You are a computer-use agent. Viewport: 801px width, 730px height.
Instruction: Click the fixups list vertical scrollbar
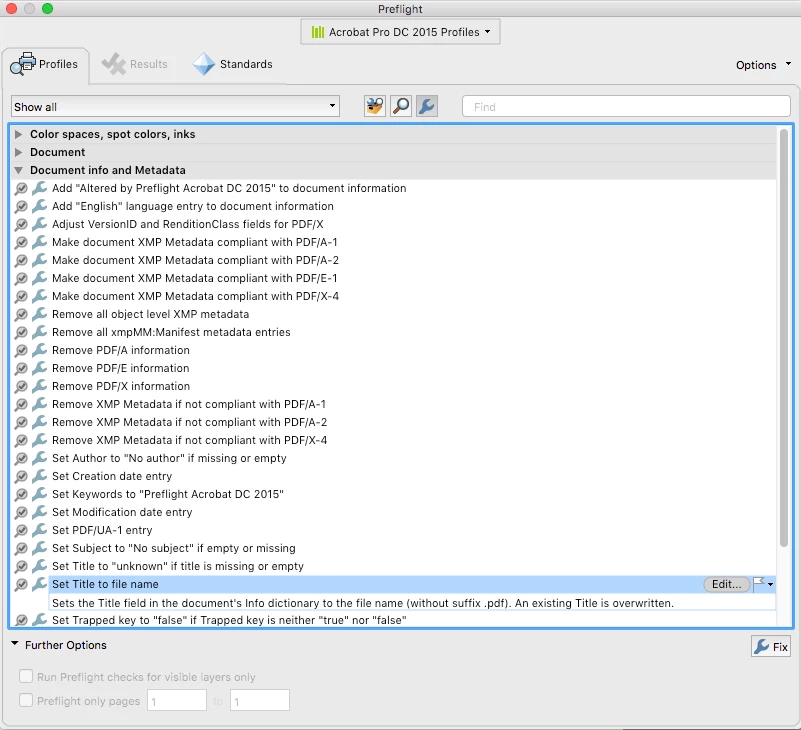(784, 337)
